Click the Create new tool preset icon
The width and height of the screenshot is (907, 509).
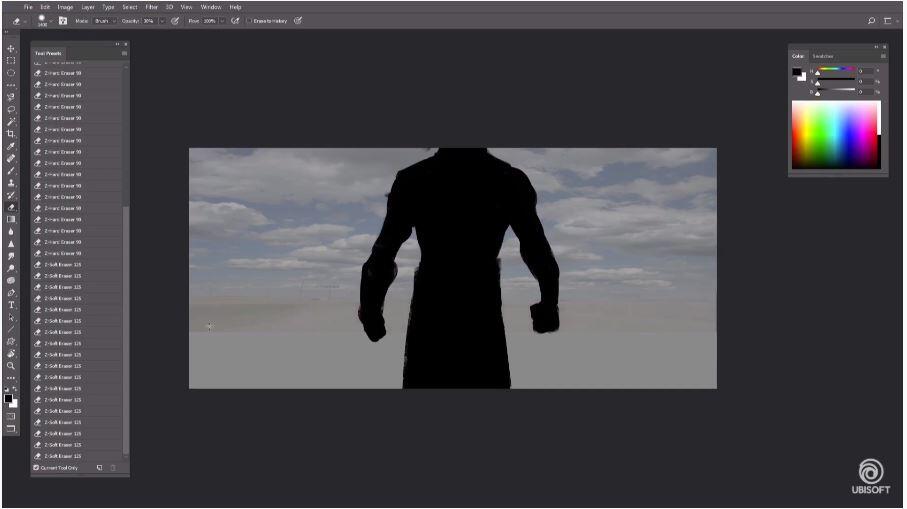click(100, 467)
